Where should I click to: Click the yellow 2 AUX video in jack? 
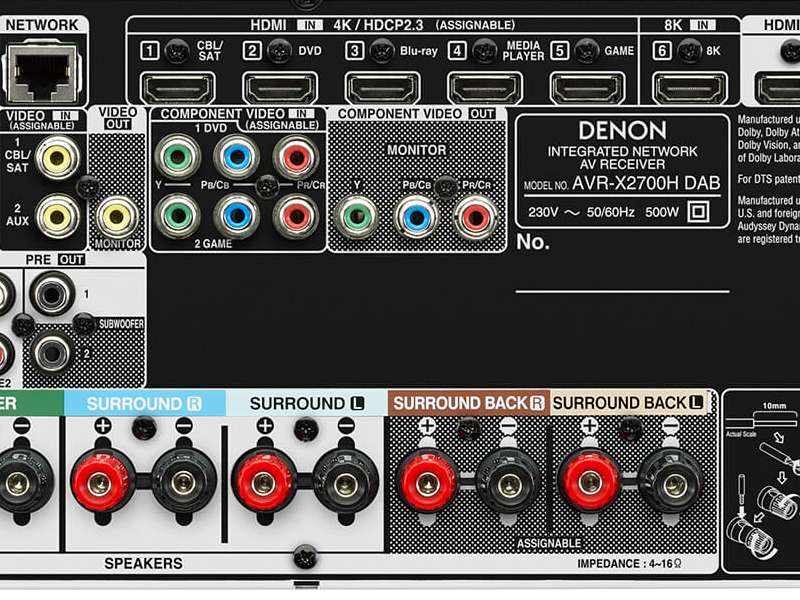57,216
